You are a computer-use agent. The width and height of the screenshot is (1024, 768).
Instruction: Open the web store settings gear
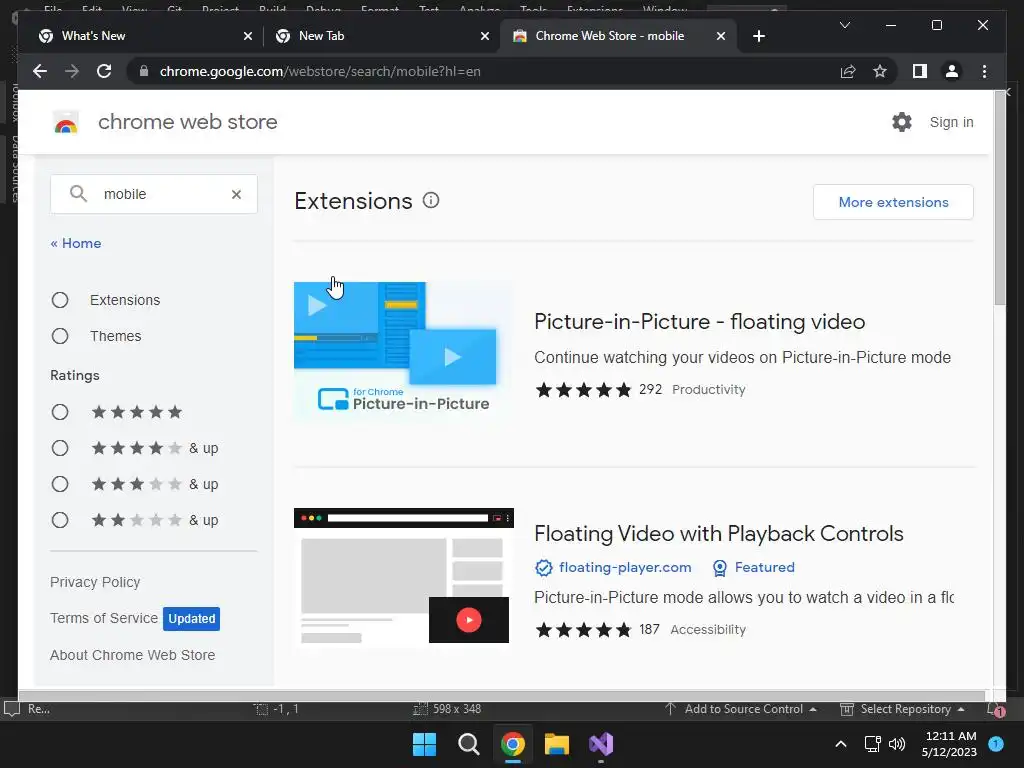pyautogui.click(x=902, y=121)
